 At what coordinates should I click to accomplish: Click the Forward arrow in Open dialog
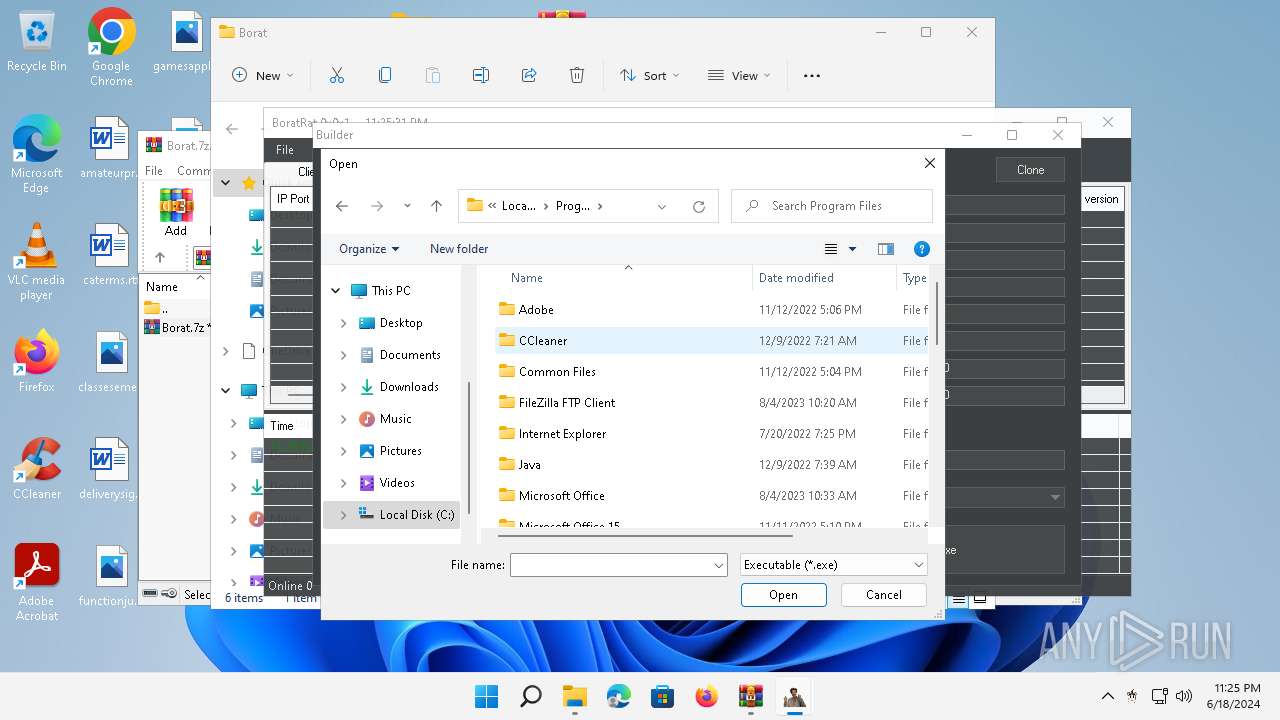click(377, 206)
